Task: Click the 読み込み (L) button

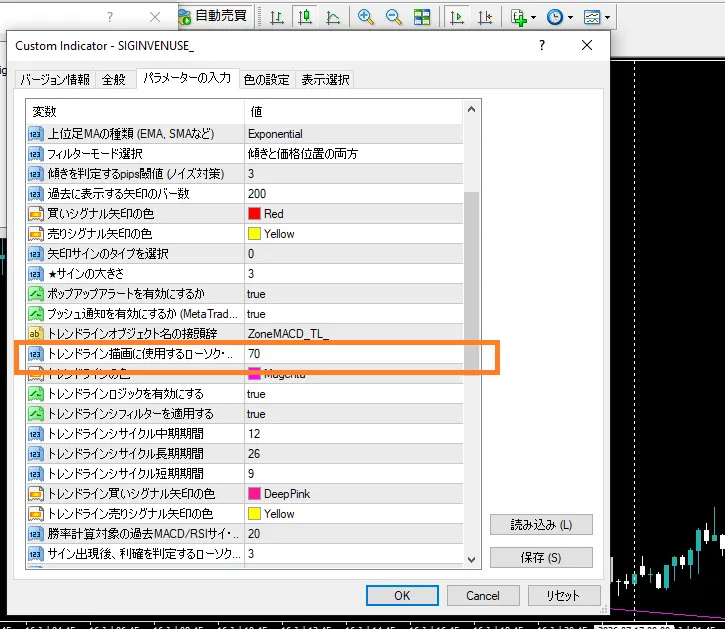Action: tap(541, 524)
